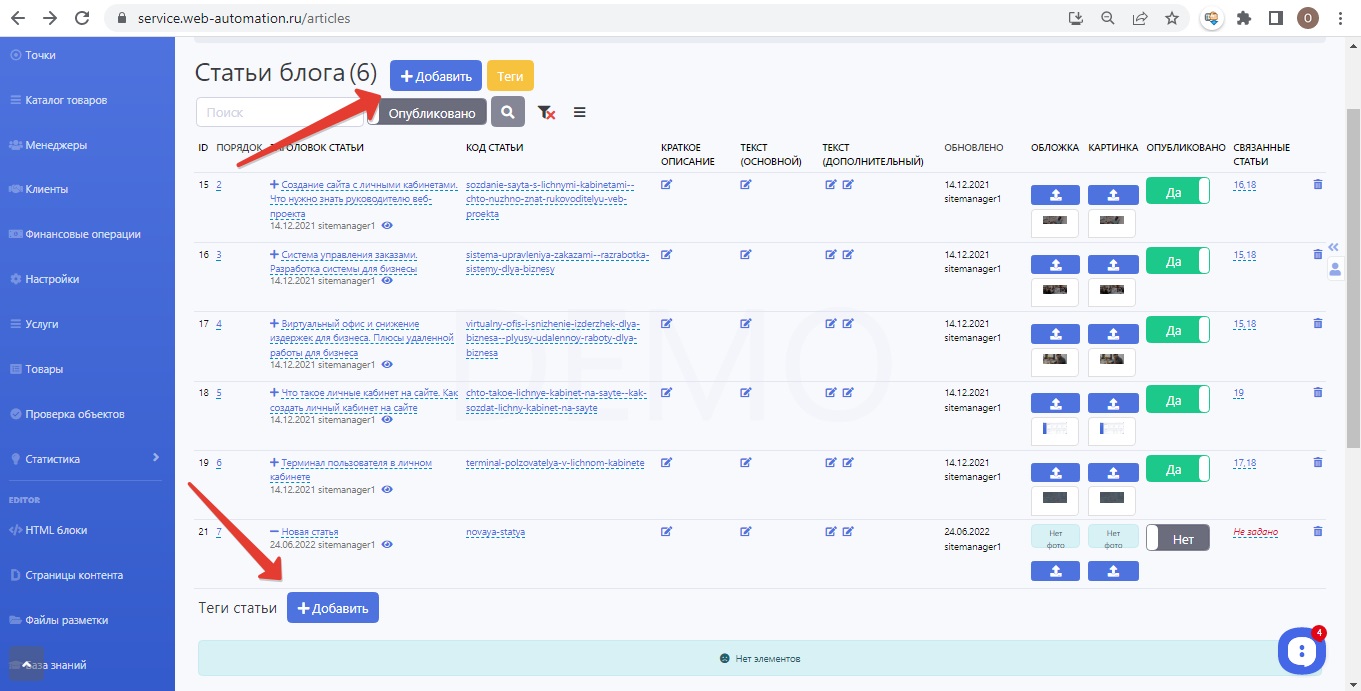Toggle published switch for article 15
Viewport: 1361px width, 691px height.
(1177, 192)
